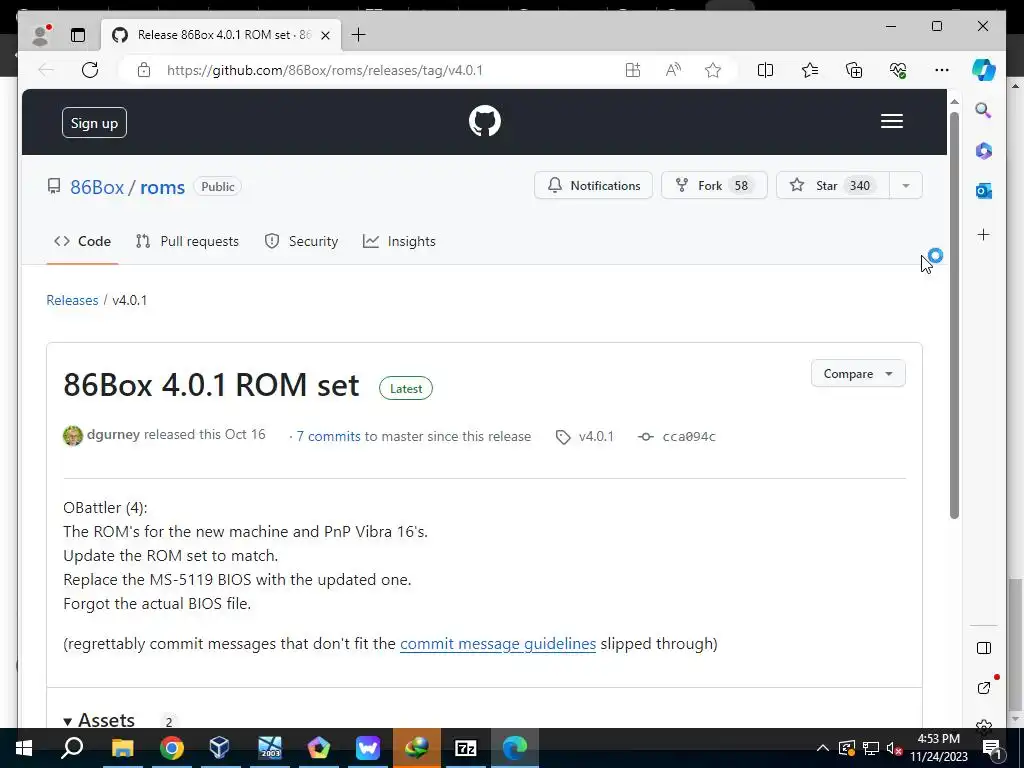Image resolution: width=1024 pixels, height=768 pixels.
Task: Click the v4.0.1 tag link
Action: pyautogui.click(x=584, y=437)
